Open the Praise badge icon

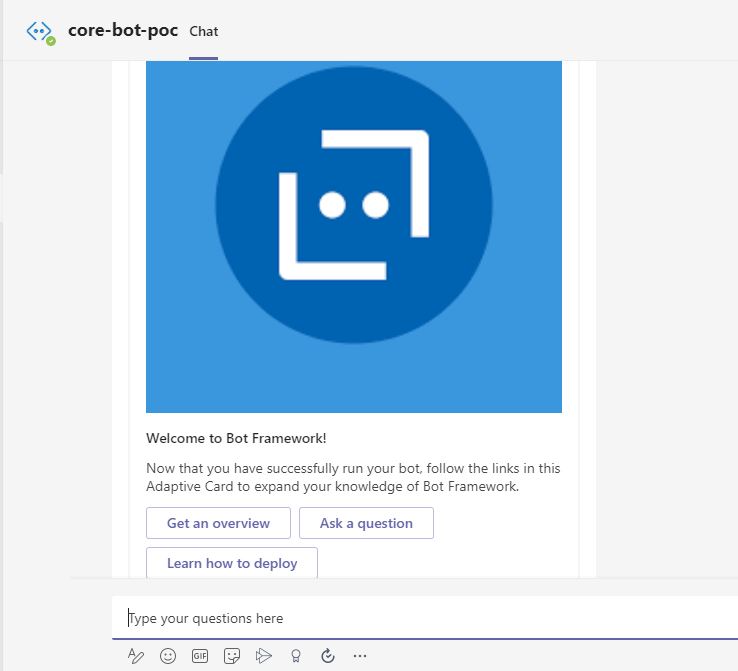pyautogui.click(x=296, y=655)
